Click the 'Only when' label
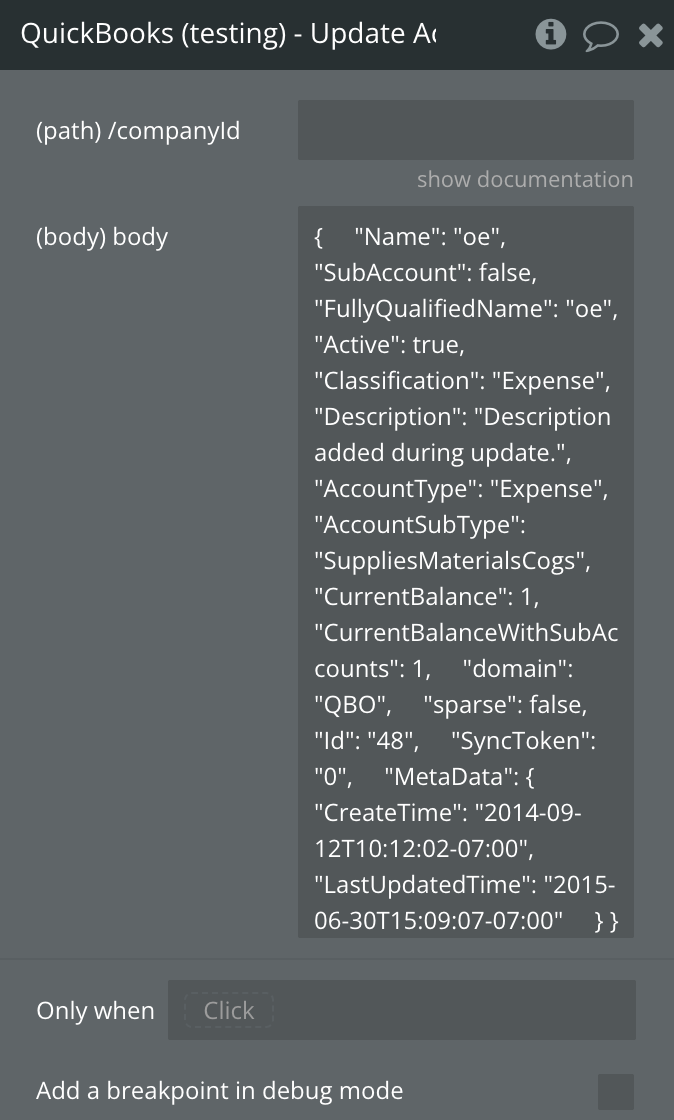 (95, 1011)
